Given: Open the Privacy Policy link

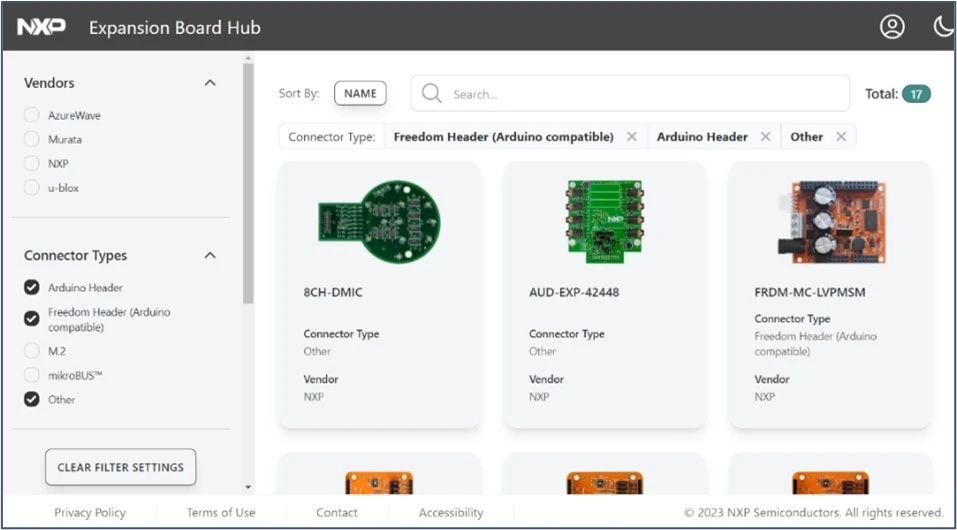Looking at the screenshot, I should (90, 512).
